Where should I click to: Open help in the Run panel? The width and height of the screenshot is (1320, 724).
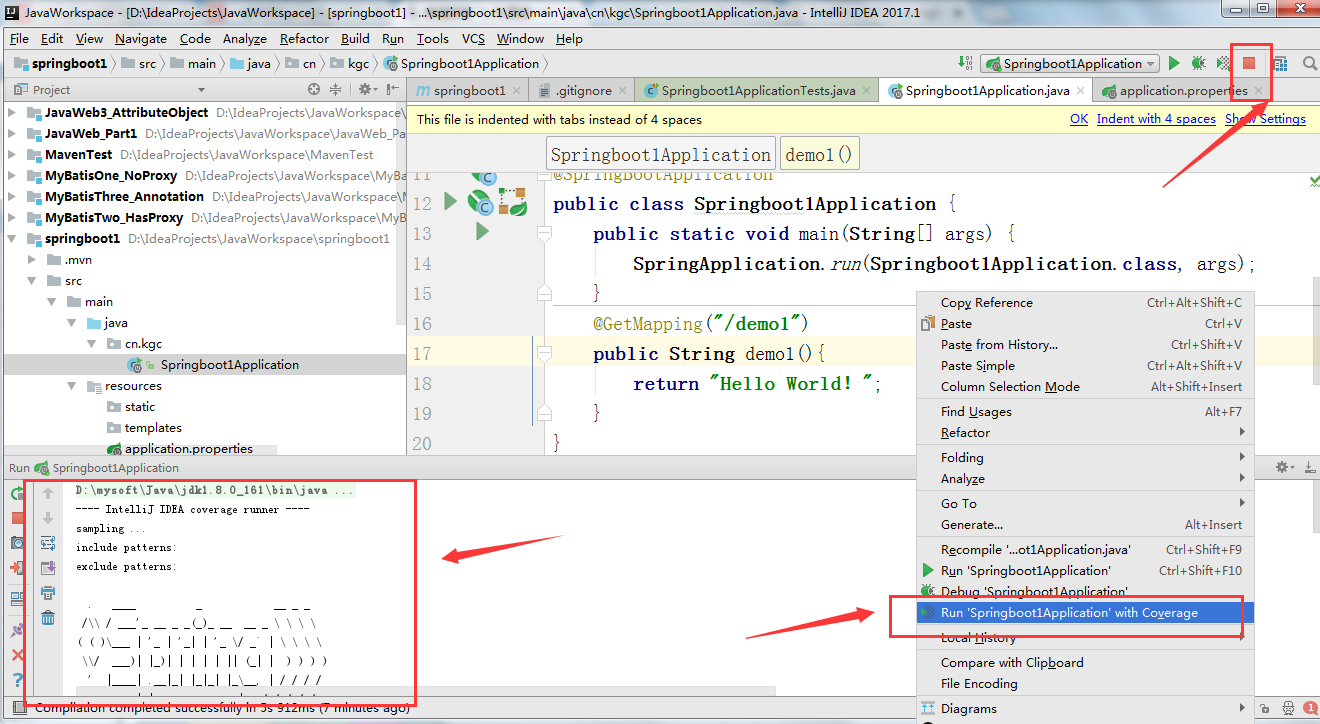point(17,680)
